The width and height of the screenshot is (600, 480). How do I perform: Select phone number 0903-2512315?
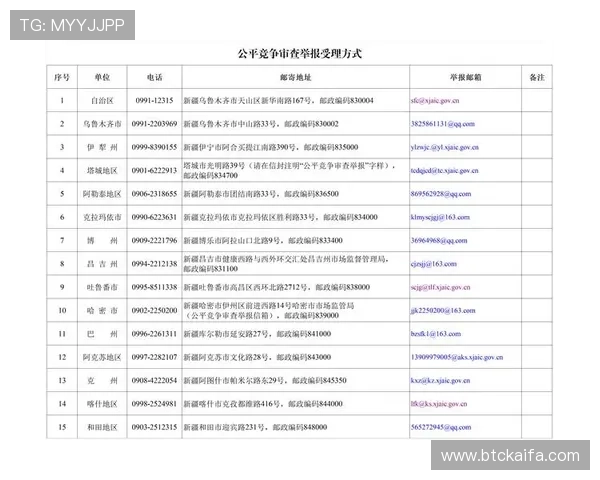pyautogui.click(x=155, y=428)
